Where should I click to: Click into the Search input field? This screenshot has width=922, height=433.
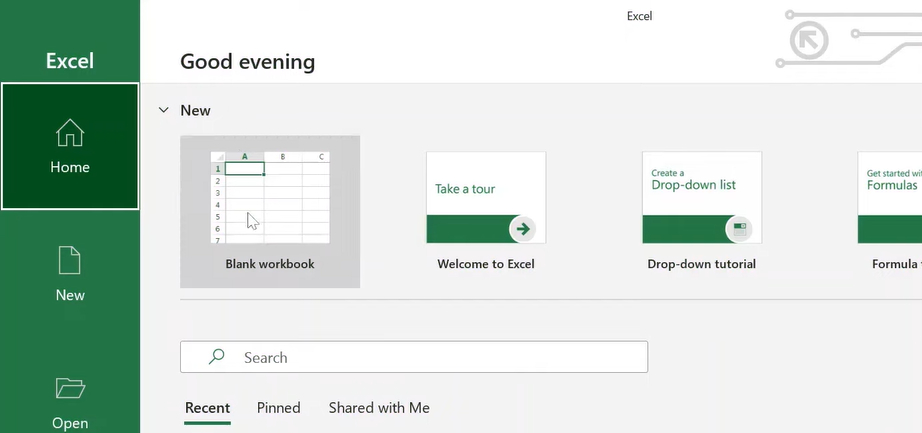tap(414, 357)
